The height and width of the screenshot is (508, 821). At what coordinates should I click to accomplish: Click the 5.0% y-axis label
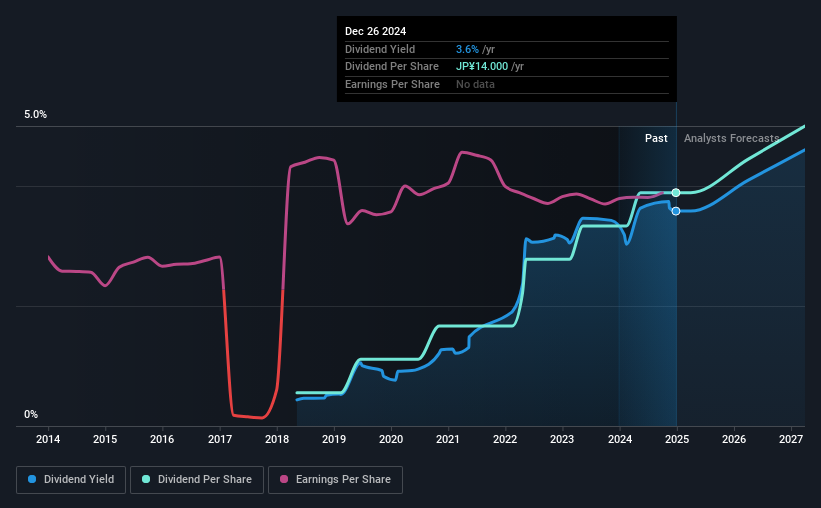click(x=35, y=115)
